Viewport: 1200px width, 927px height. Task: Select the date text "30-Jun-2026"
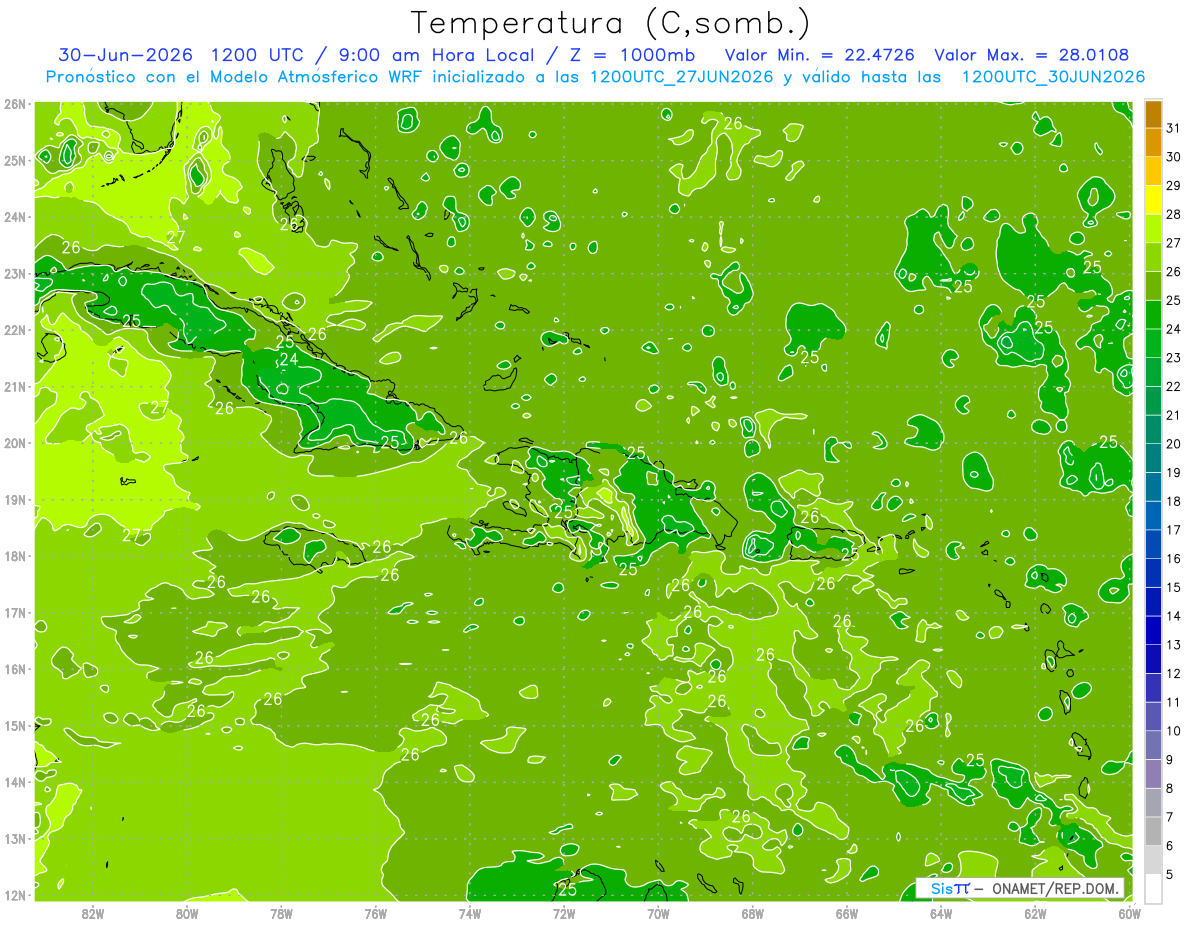[127, 55]
